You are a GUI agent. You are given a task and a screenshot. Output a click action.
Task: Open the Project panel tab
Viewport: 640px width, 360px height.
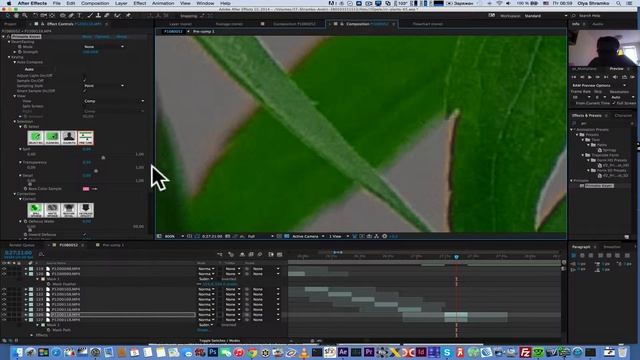(x=10, y=24)
